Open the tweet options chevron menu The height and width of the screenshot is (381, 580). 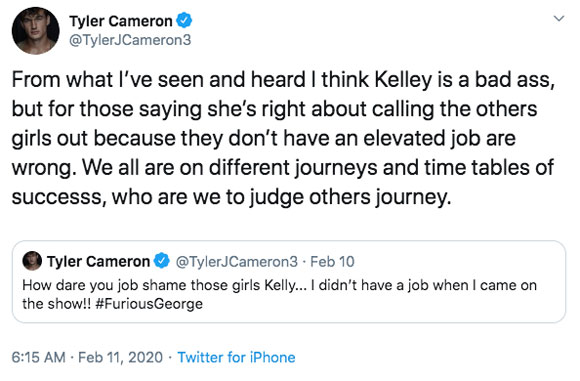click(x=559, y=18)
